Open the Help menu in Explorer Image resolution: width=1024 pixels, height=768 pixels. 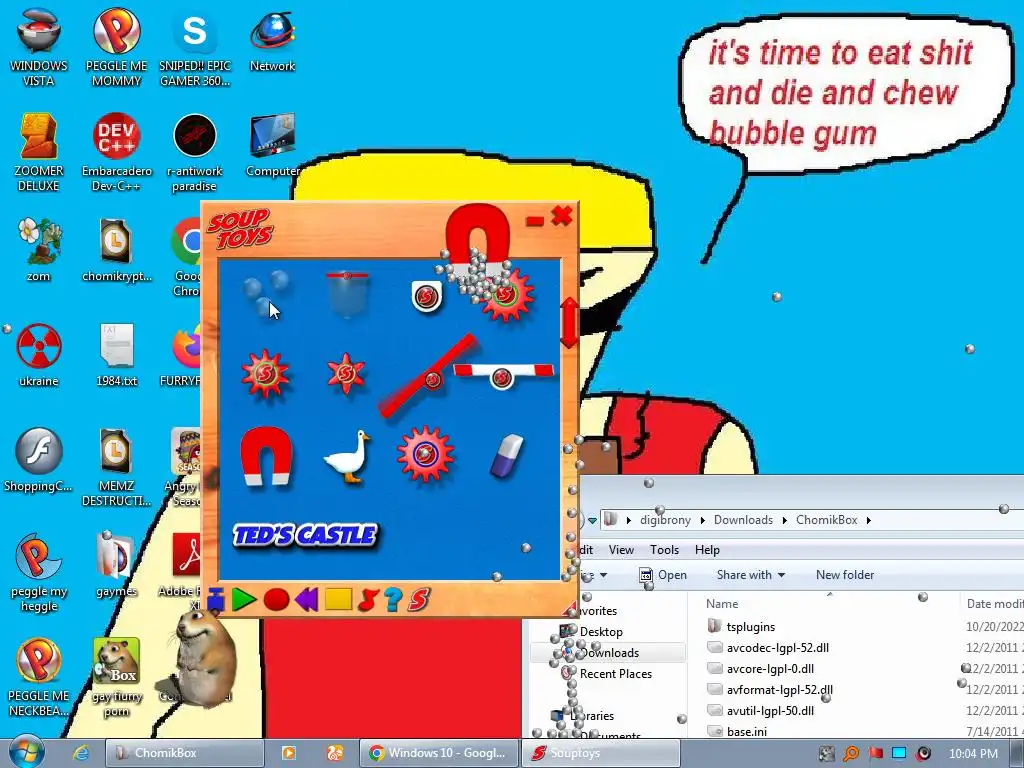point(707,550)
